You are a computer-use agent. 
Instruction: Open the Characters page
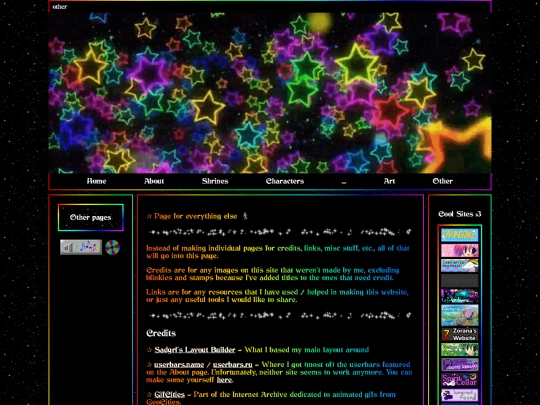click(285, 181)
